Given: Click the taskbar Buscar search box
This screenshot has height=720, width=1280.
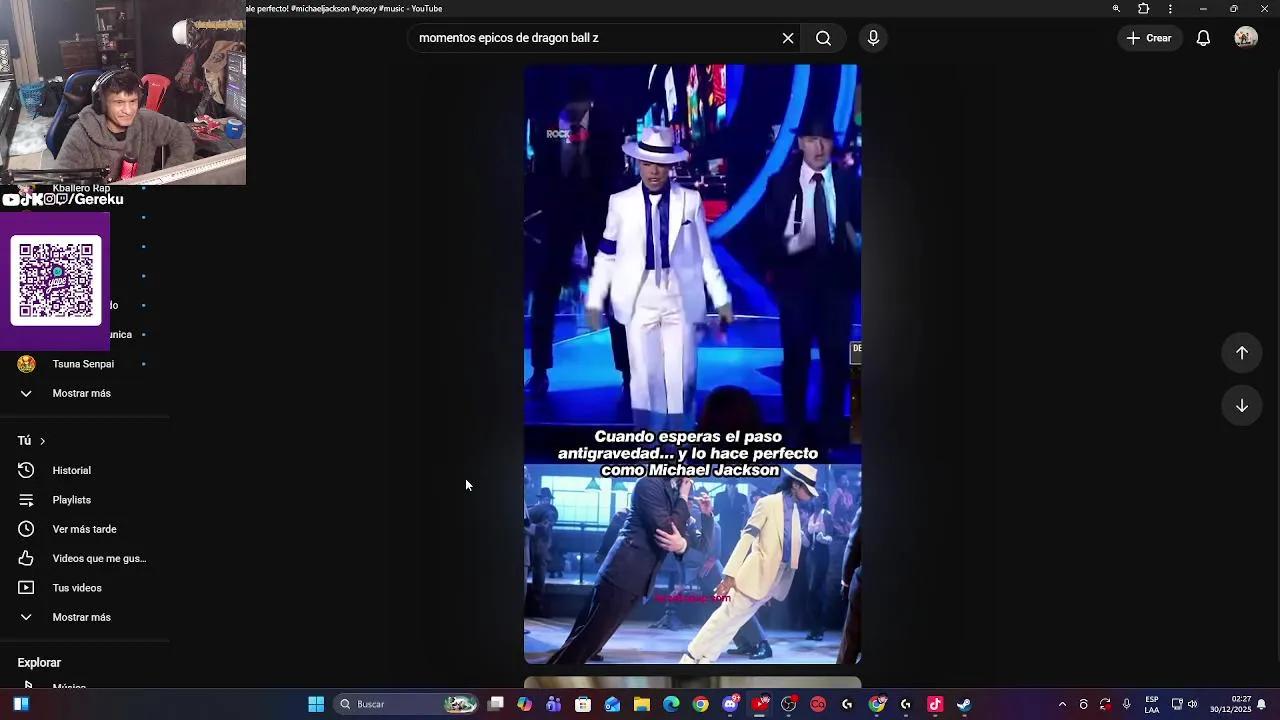Looking at the screenshot, I should (x=405, y=704).
